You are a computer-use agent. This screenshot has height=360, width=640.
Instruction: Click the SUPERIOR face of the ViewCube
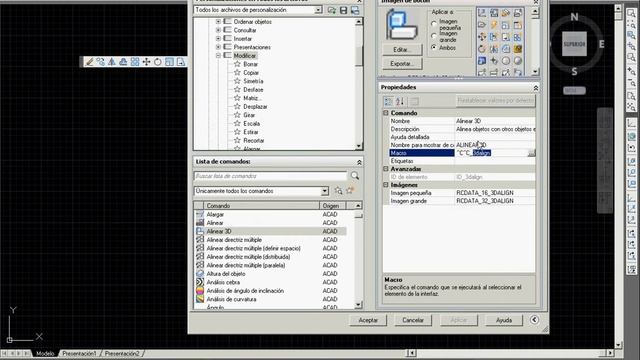click(574, 44)
